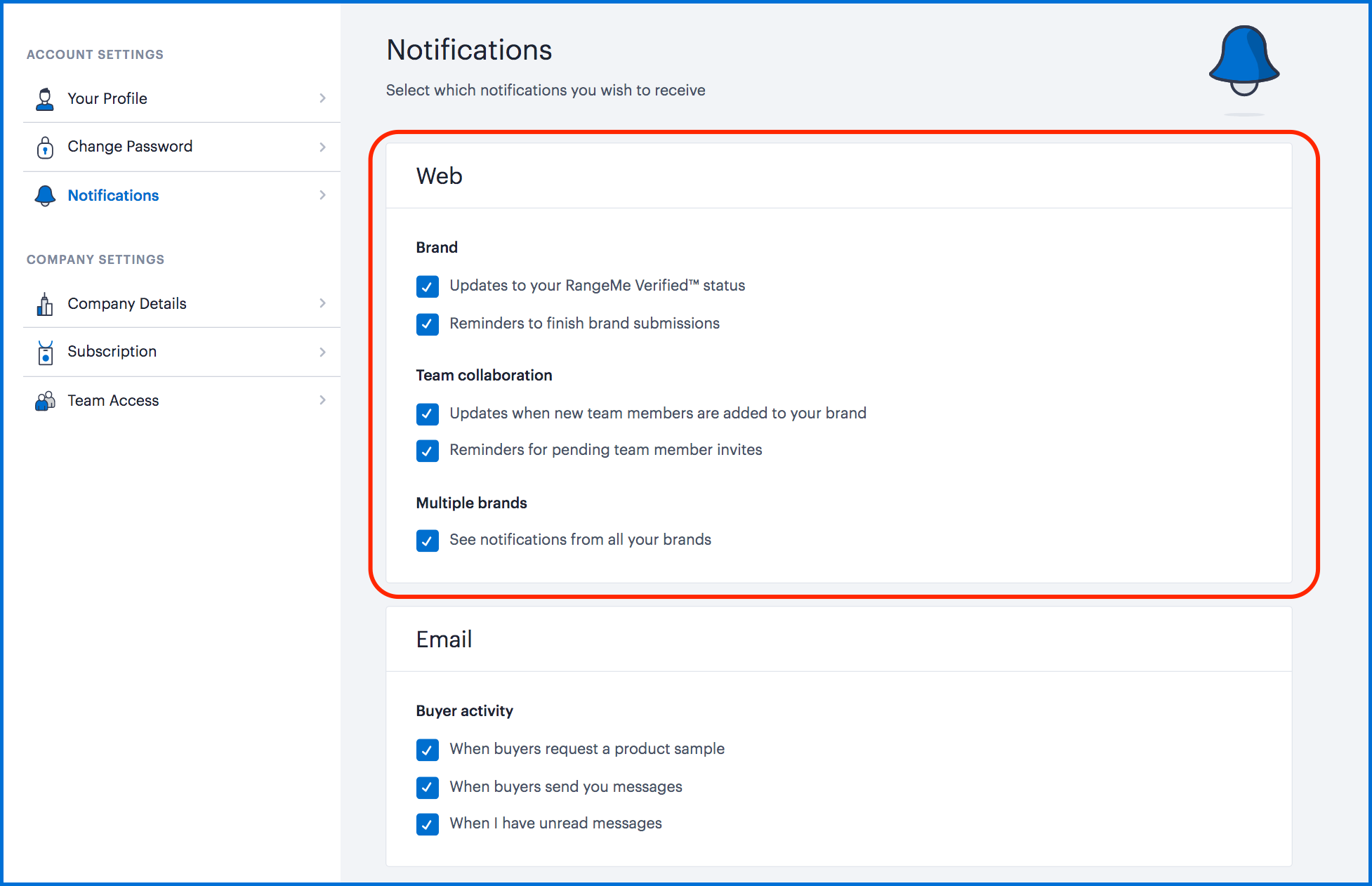Open the Team Access menu item
Image resolution: width=1372 pixels, height=886 pixels.
point(113,400)
